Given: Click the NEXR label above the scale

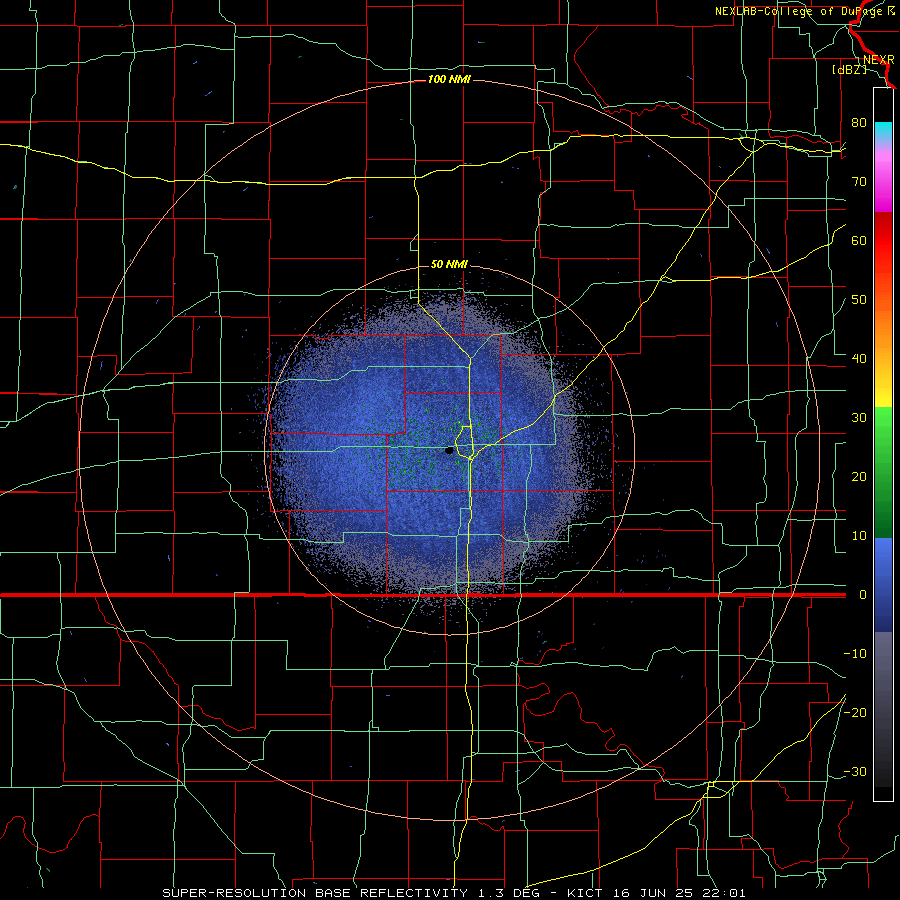Looking at the screenshot, I should click(878, 60).
